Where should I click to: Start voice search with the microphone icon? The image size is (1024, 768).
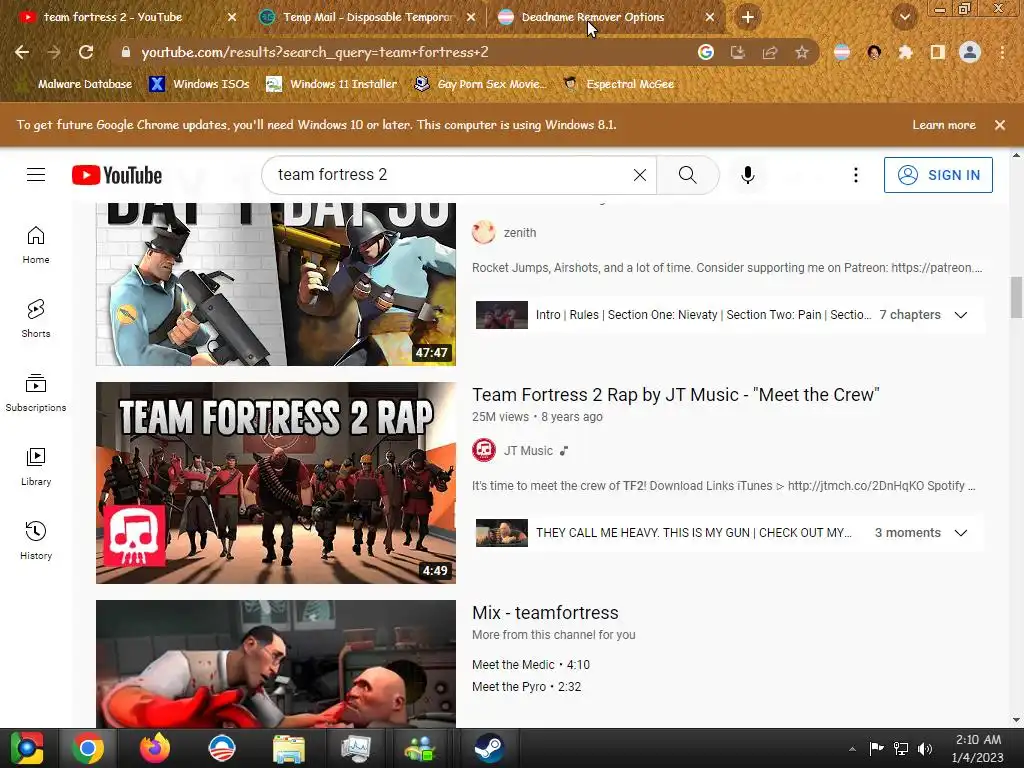pos(748,175)
